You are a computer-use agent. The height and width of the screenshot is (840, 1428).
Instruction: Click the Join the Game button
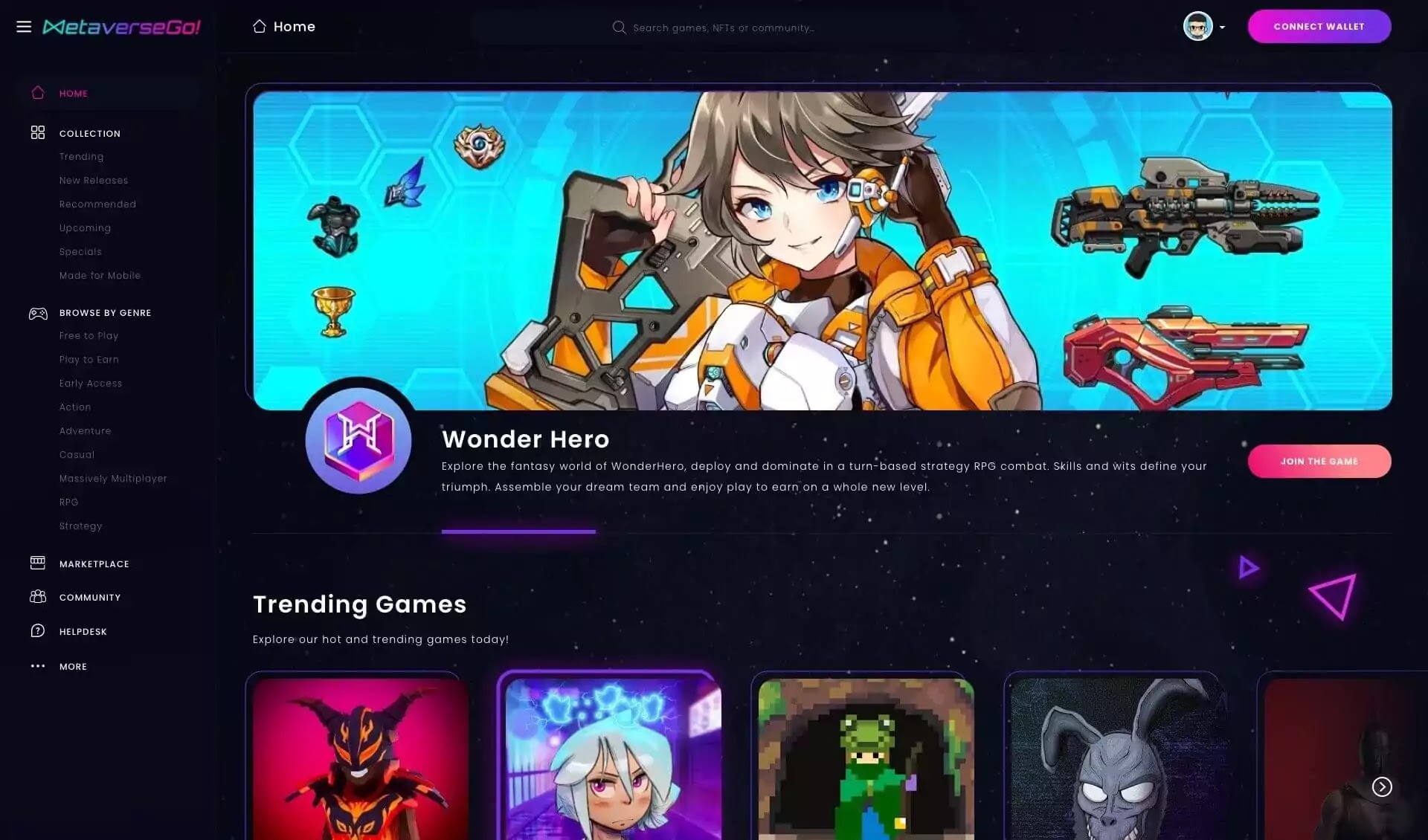1319,461
